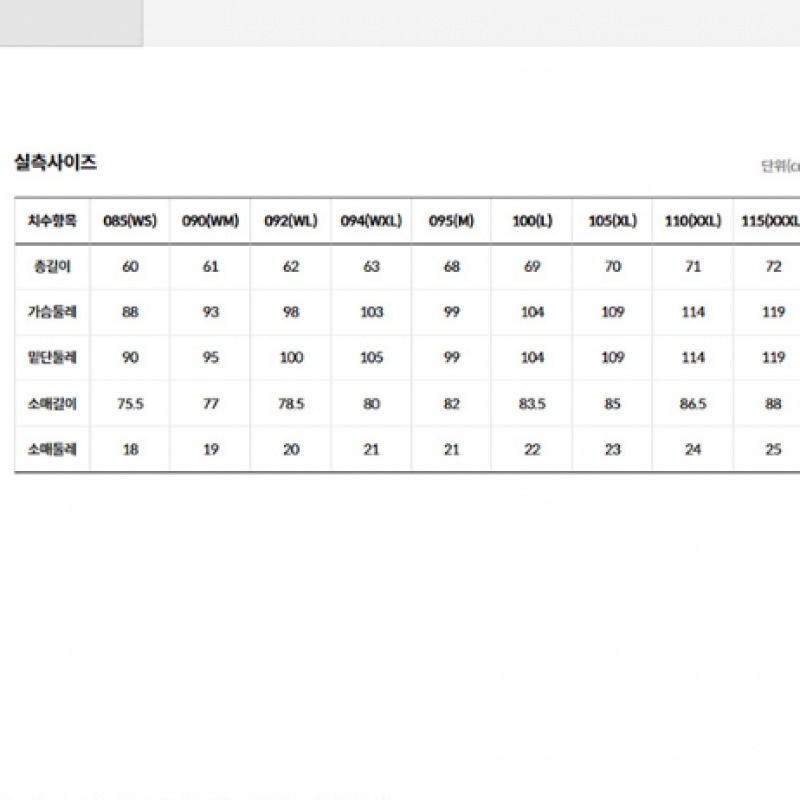Select the 가슴둘레 row label

pos(52,312)
